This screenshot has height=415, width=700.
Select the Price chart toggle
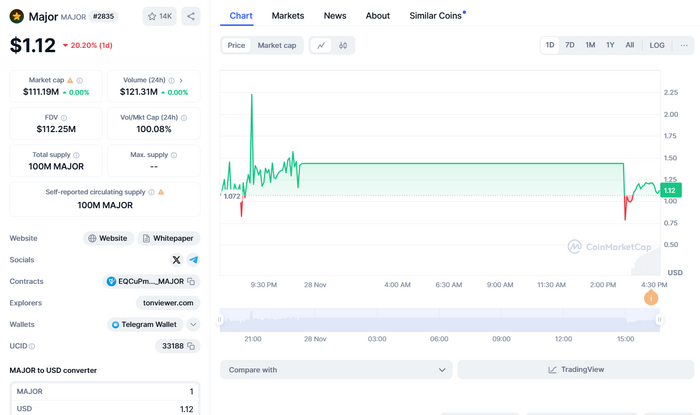236,45
